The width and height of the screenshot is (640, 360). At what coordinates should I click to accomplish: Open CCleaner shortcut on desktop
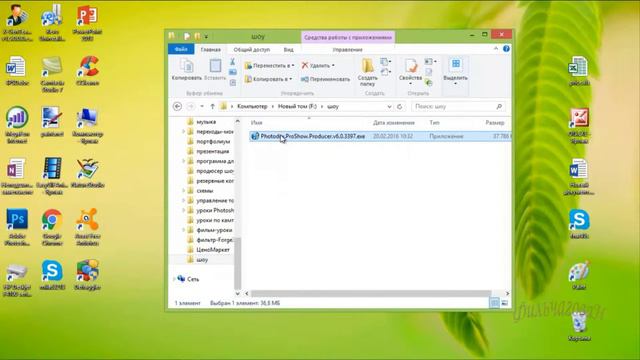click(x=87, y=71)
